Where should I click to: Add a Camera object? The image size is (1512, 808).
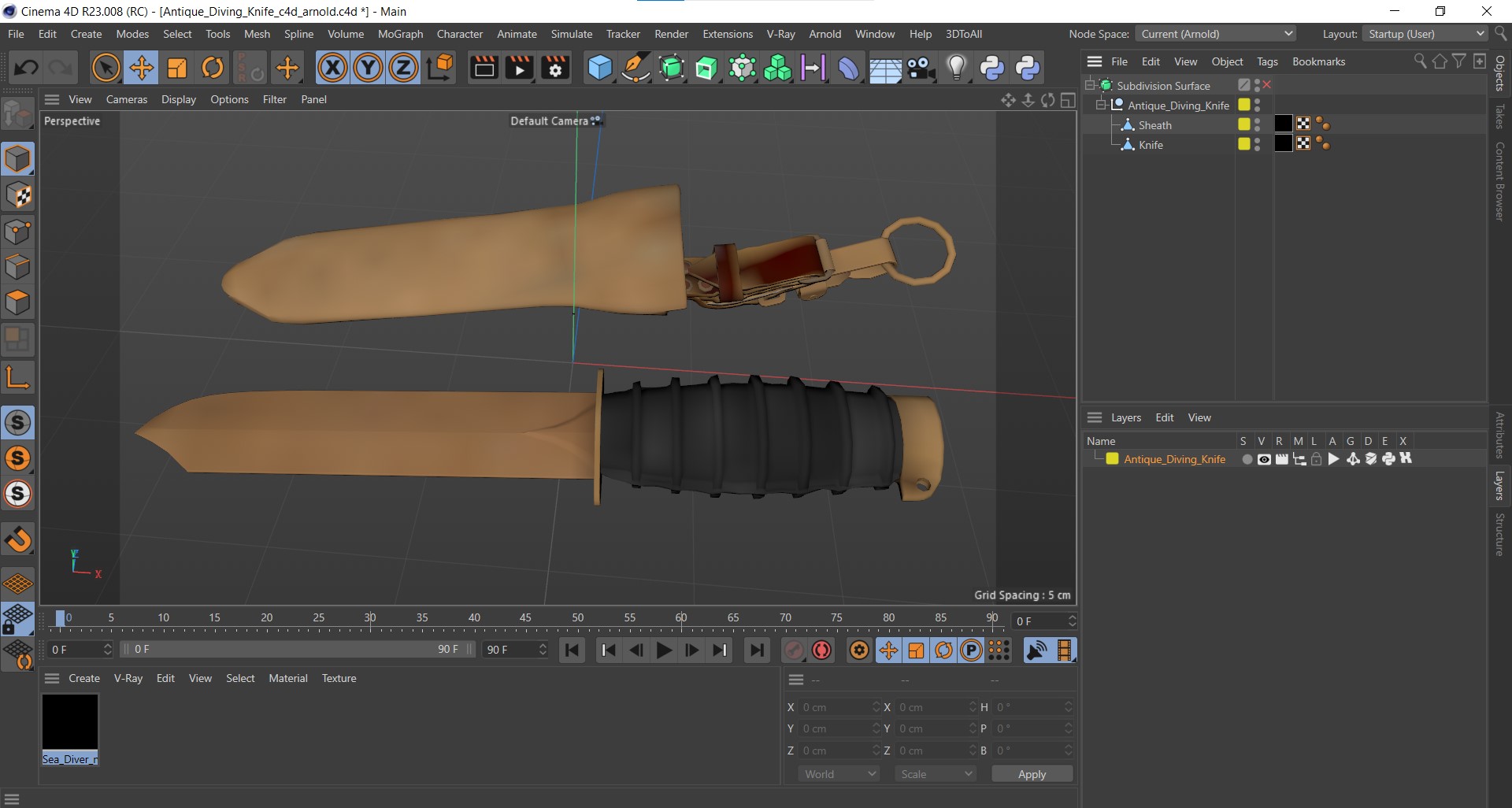coord(920,68)
